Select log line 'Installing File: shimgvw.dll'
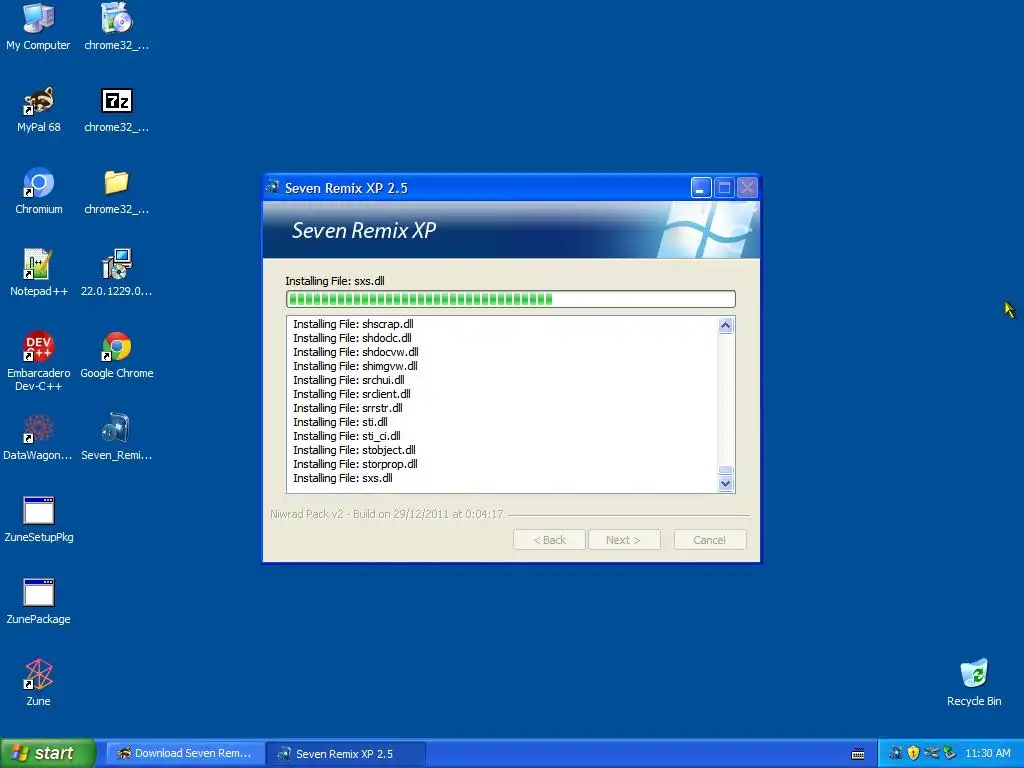Image resolution: width=1024 pixels, height=768 pixels. click(355, 366)
